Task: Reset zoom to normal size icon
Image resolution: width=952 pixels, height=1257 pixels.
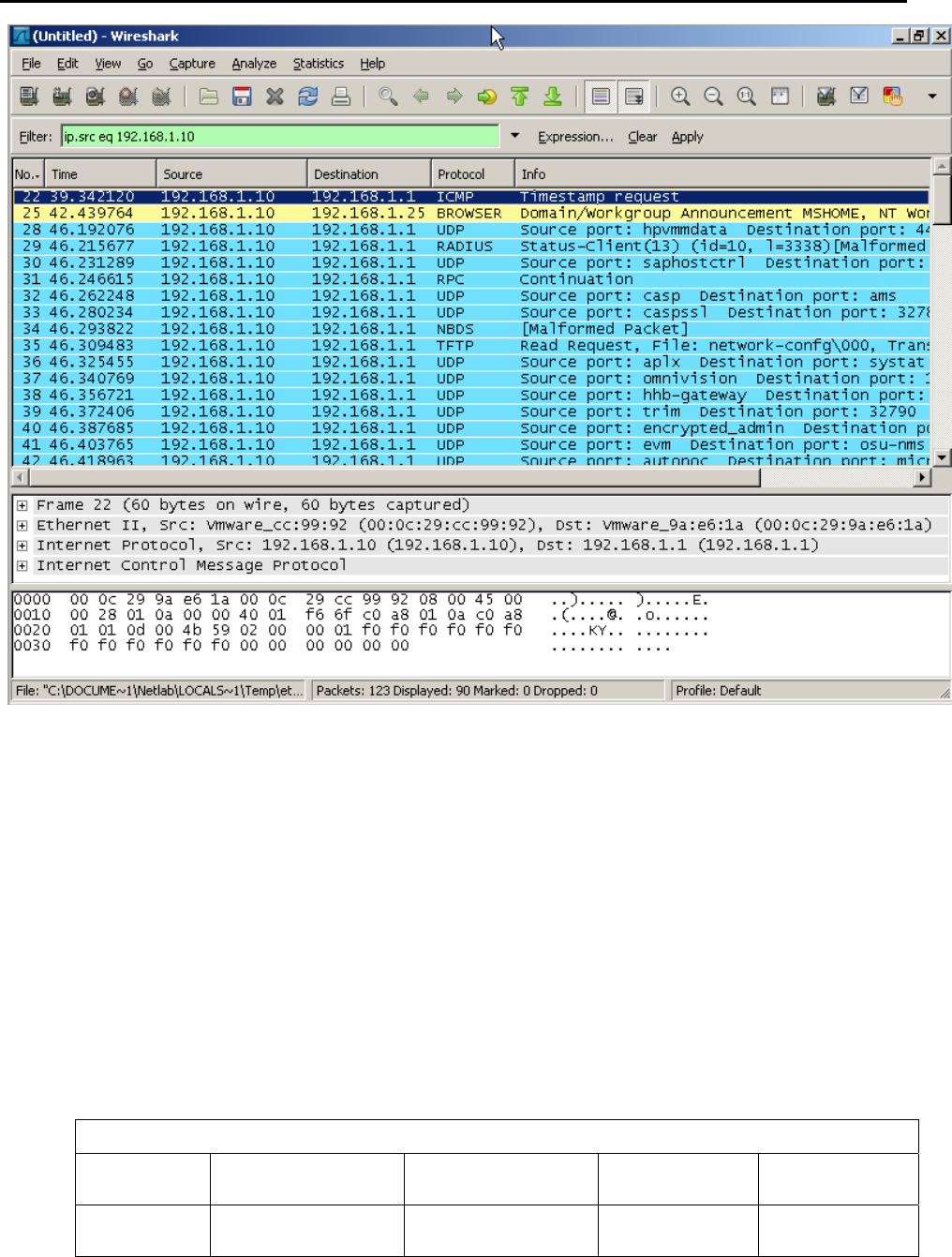Action: pyautogui.click(x=746, y=96)
